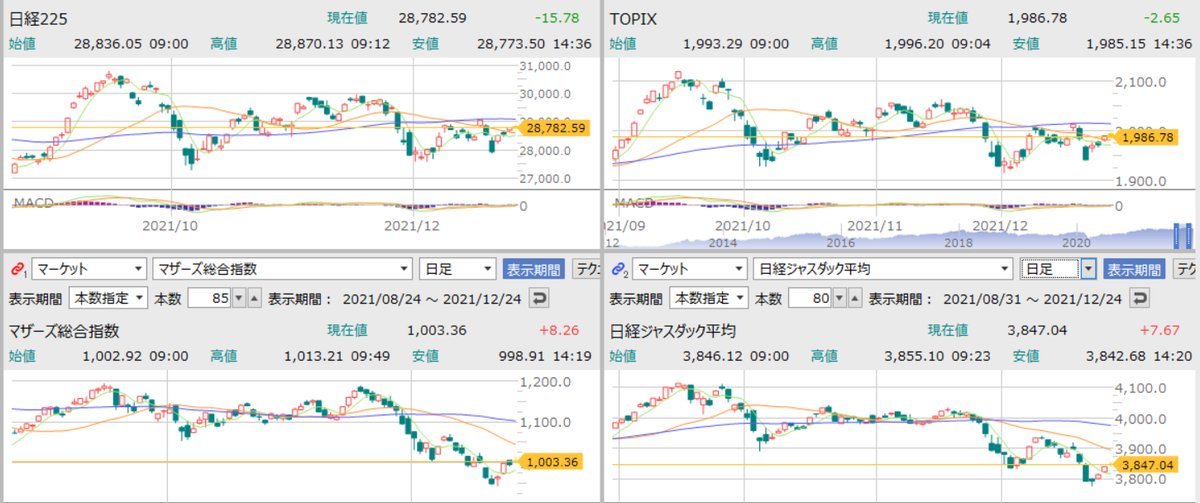This screenshot has width=1200, height=503.
Task: Click the 本数 input field showing 80
Action: (810, 298)
